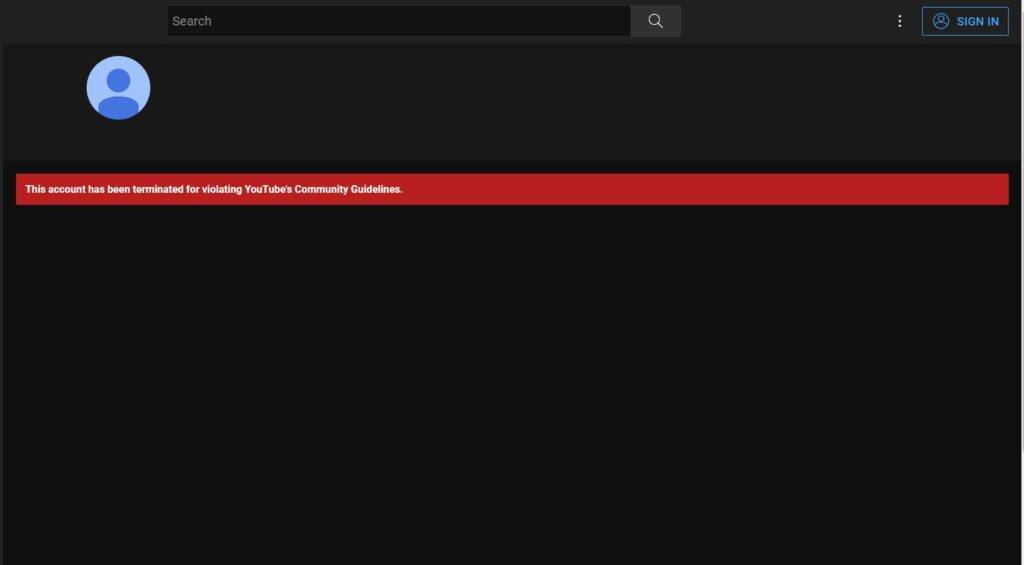Click the YouTube Search input field

point(399,21)
